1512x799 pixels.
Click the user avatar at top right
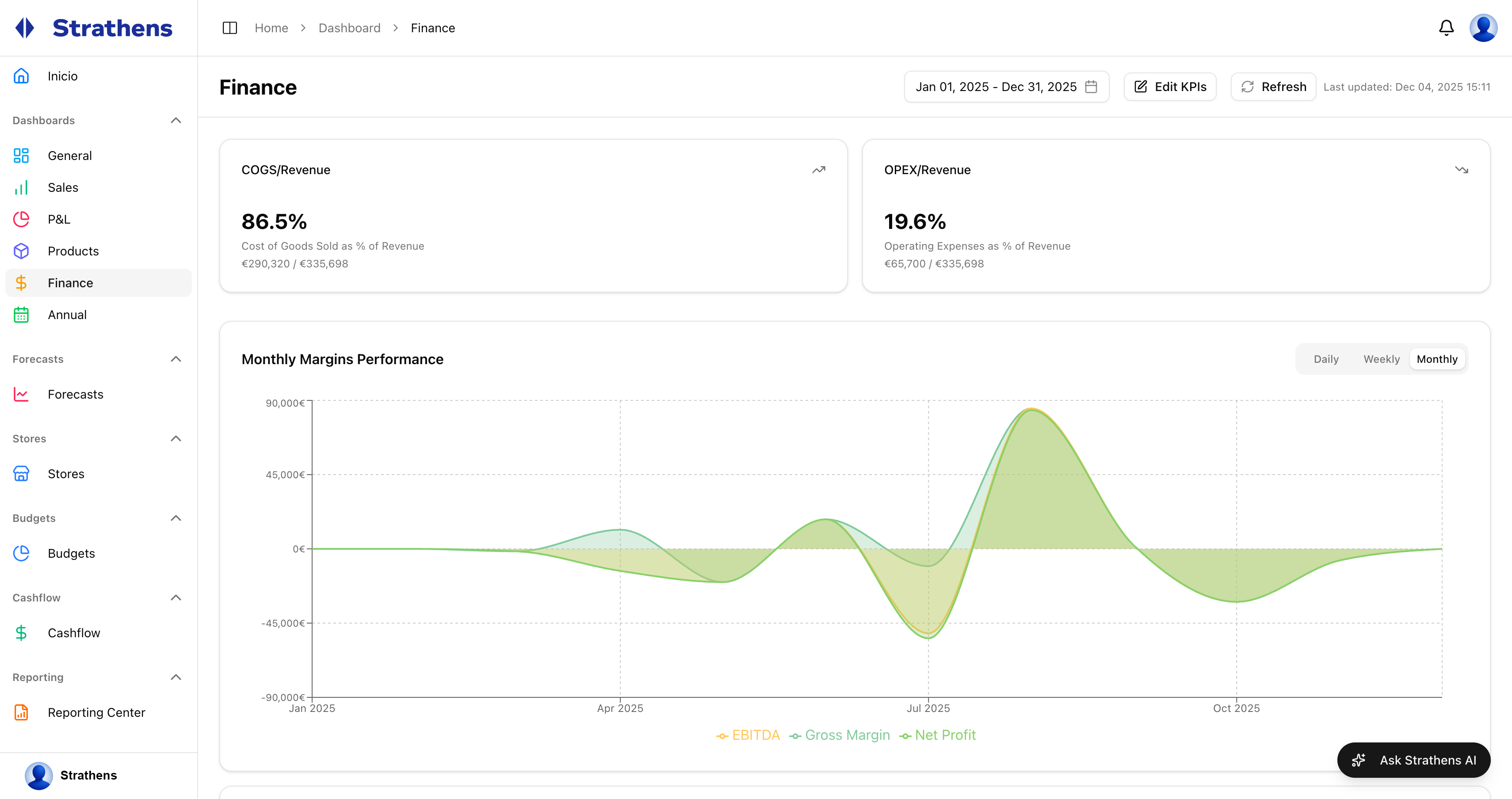1483,28
